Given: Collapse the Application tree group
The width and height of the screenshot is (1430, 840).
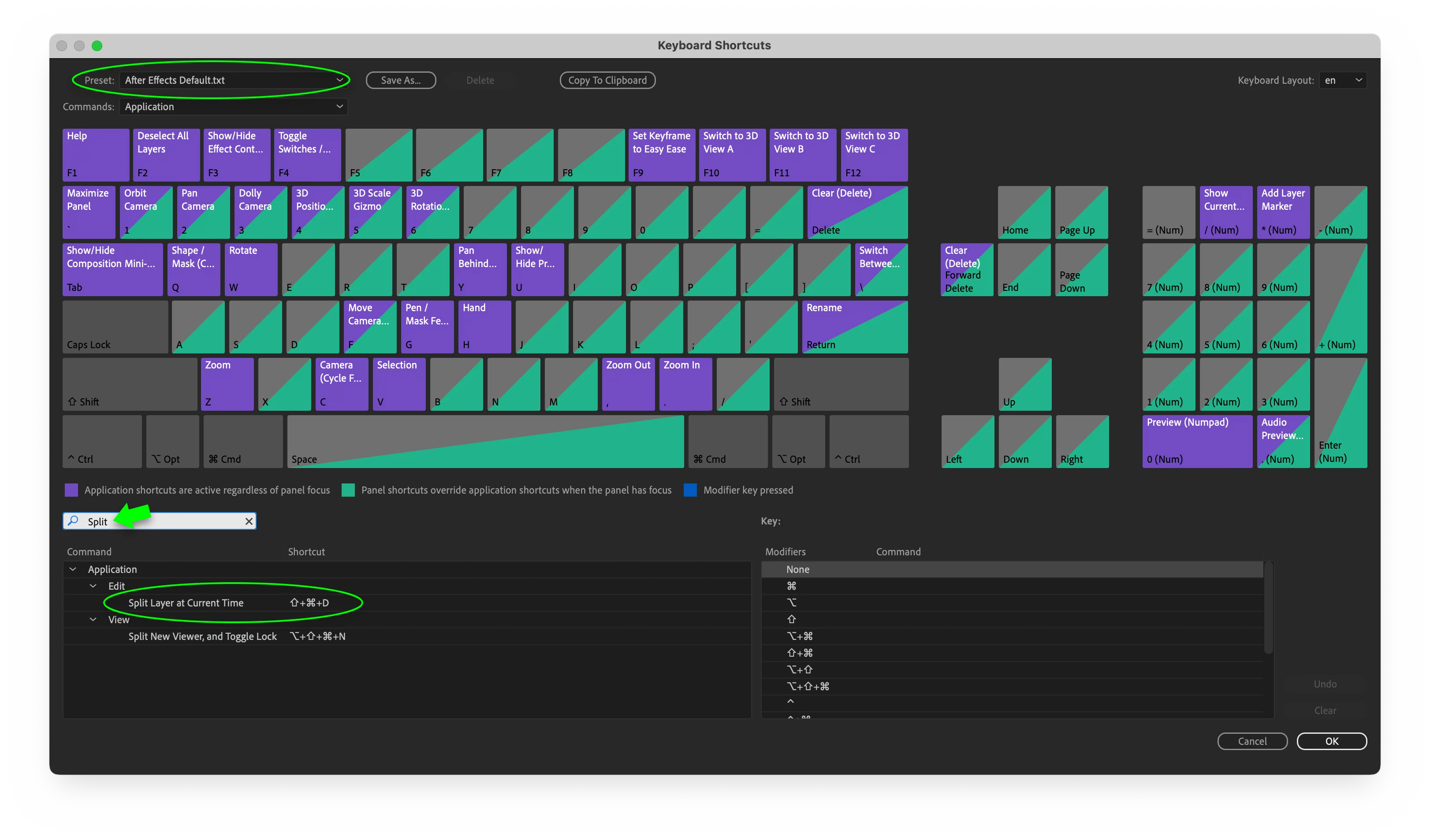Looking at the screenshot, I should (73, 569).
